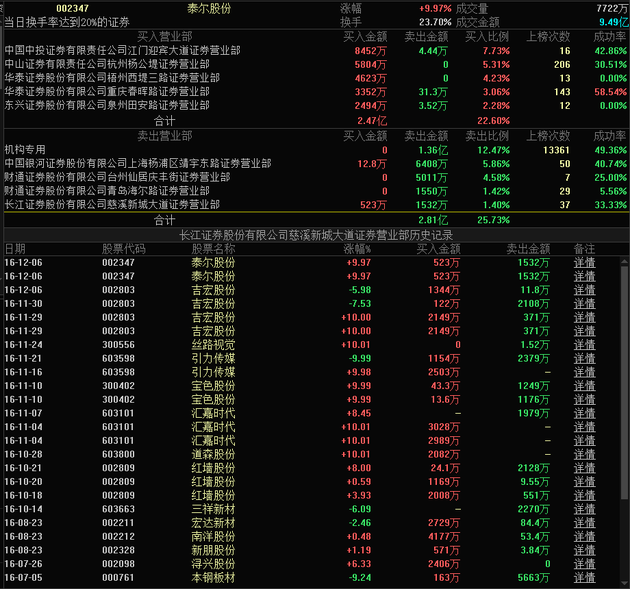Open 详情 link for 丝路视觉 row
This screenshot has height=589, width=630.
point(584,343)
